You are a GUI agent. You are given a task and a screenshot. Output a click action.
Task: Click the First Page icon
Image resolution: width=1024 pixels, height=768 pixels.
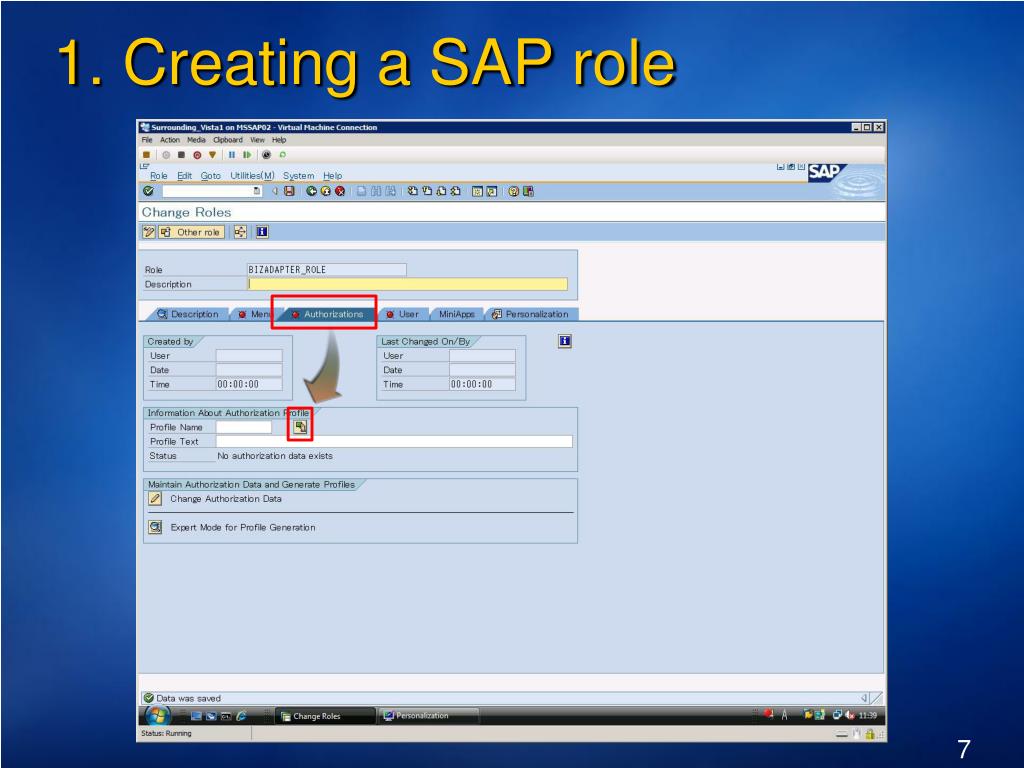pyautogui.click(x=413, y=191)
